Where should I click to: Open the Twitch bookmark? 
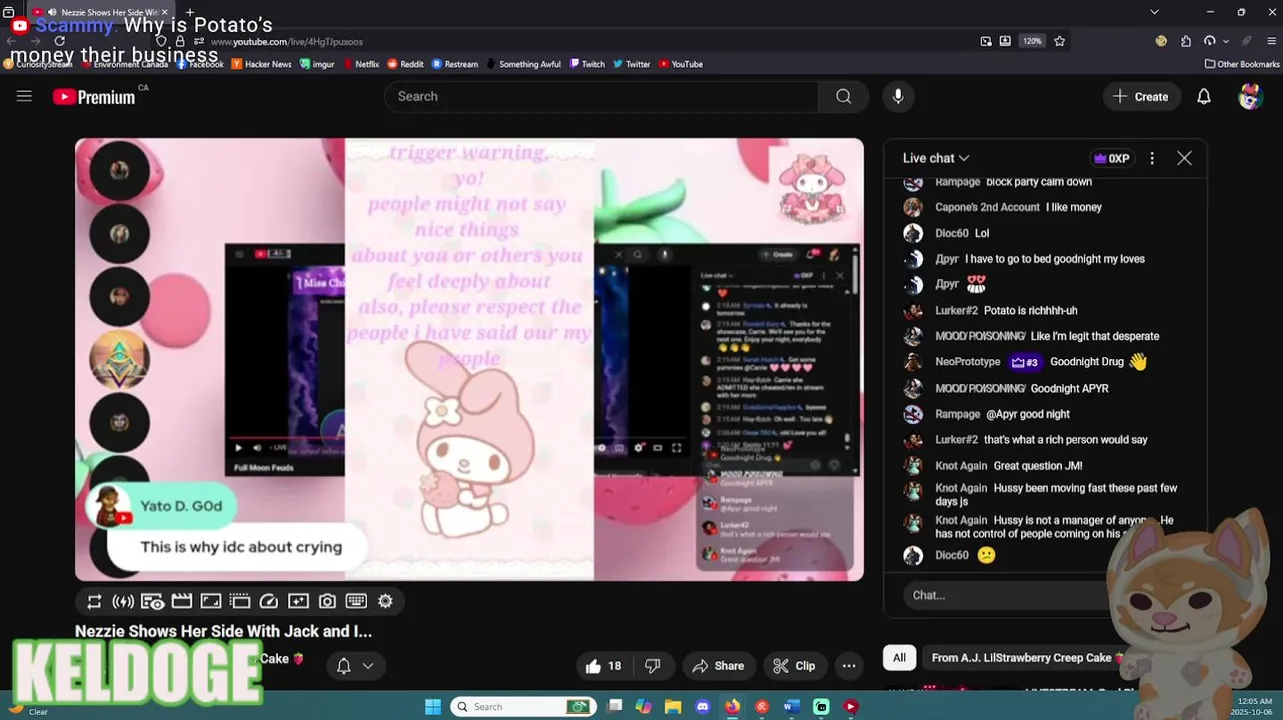click(x=587, y=64)
